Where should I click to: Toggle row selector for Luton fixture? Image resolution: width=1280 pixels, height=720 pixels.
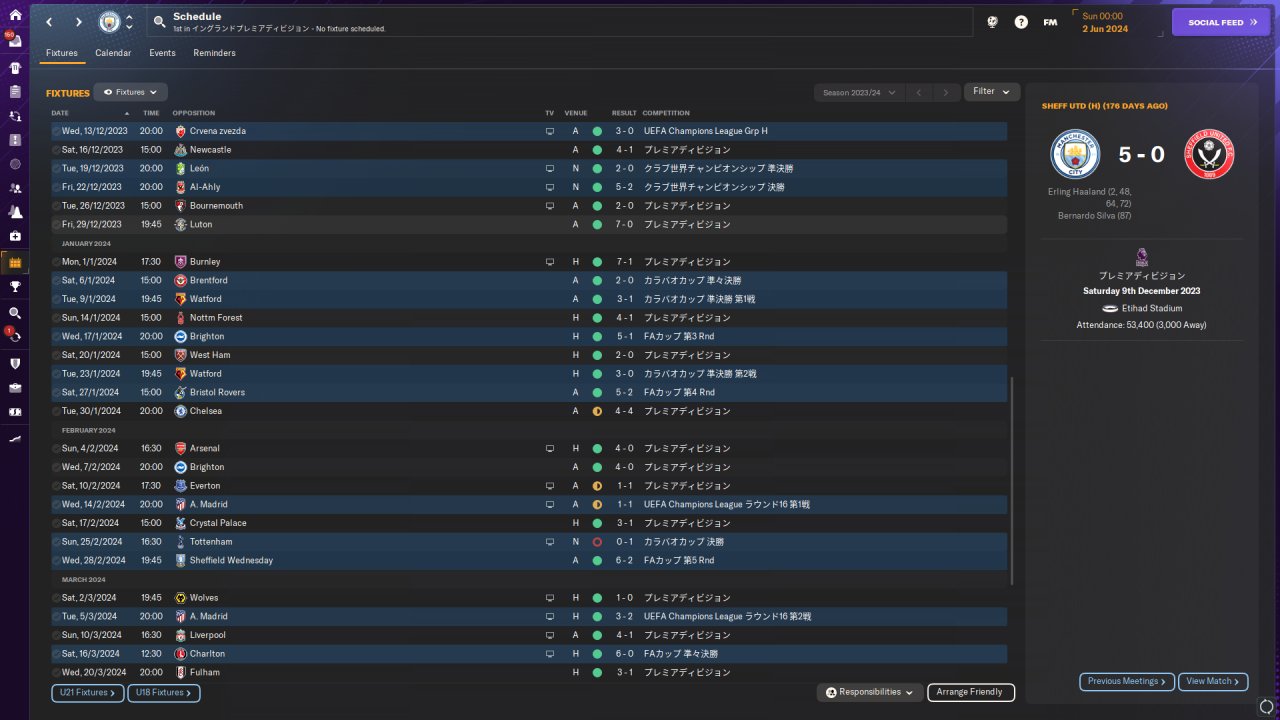click(x=56, y=225)
